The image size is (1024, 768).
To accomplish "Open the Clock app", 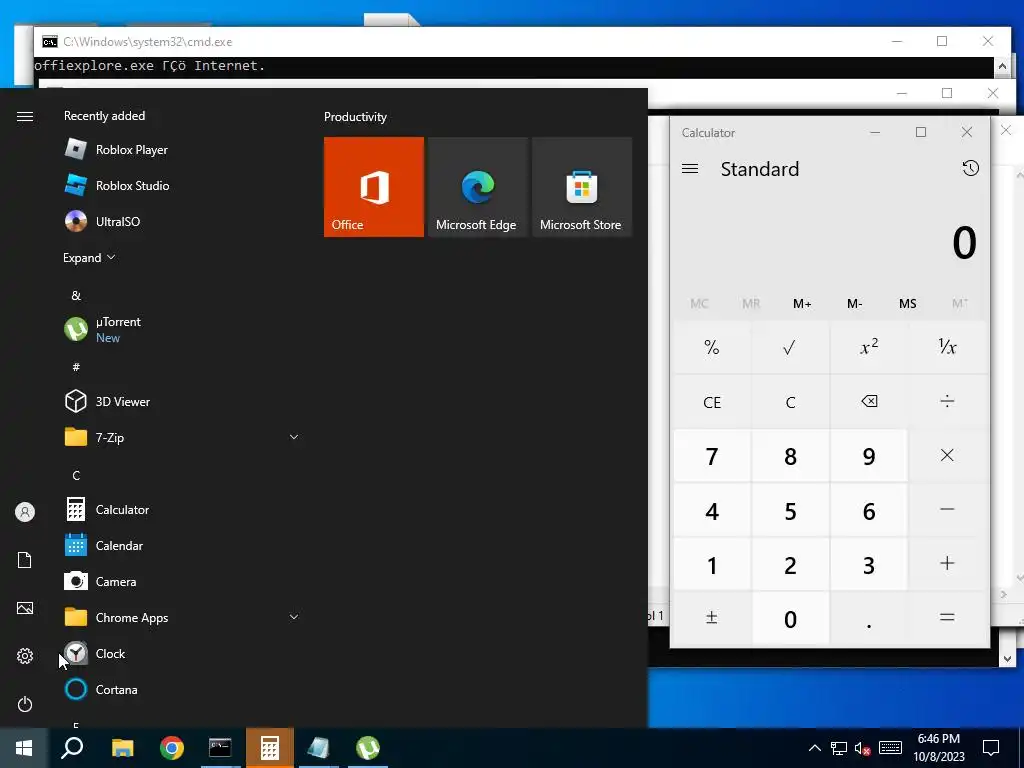I will coord(181,653).
